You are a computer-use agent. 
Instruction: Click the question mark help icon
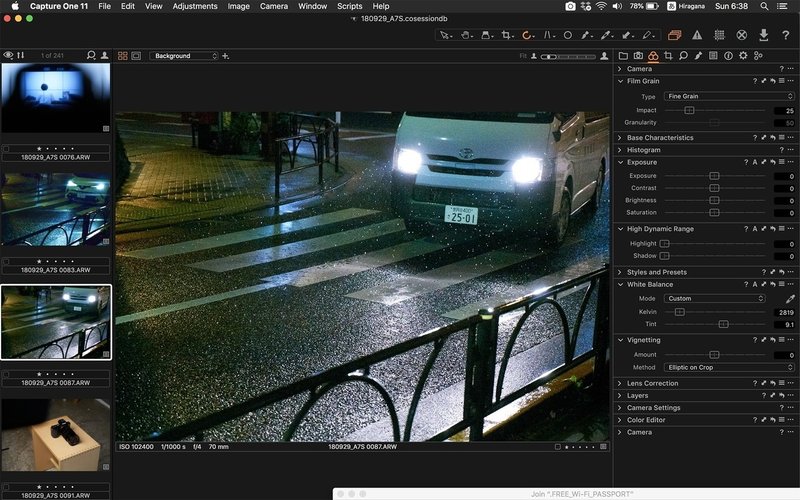click(786, 35)
